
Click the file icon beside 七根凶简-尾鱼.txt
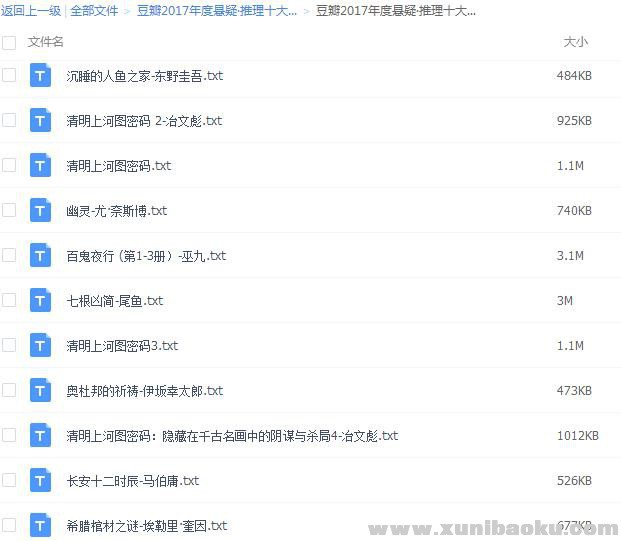(40, 301)
